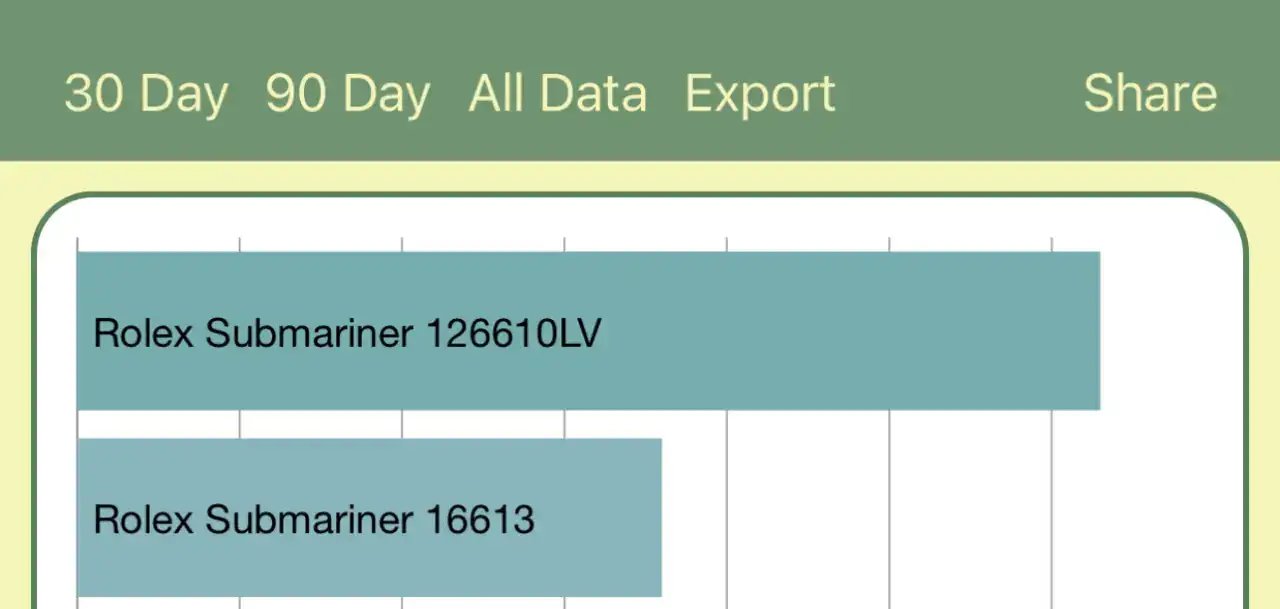Image resolution: width=1280 pixels, height=609 pixels.
Task: Click the 'Rolex Submariner 126610LV' label text
Action: [347, 332]
